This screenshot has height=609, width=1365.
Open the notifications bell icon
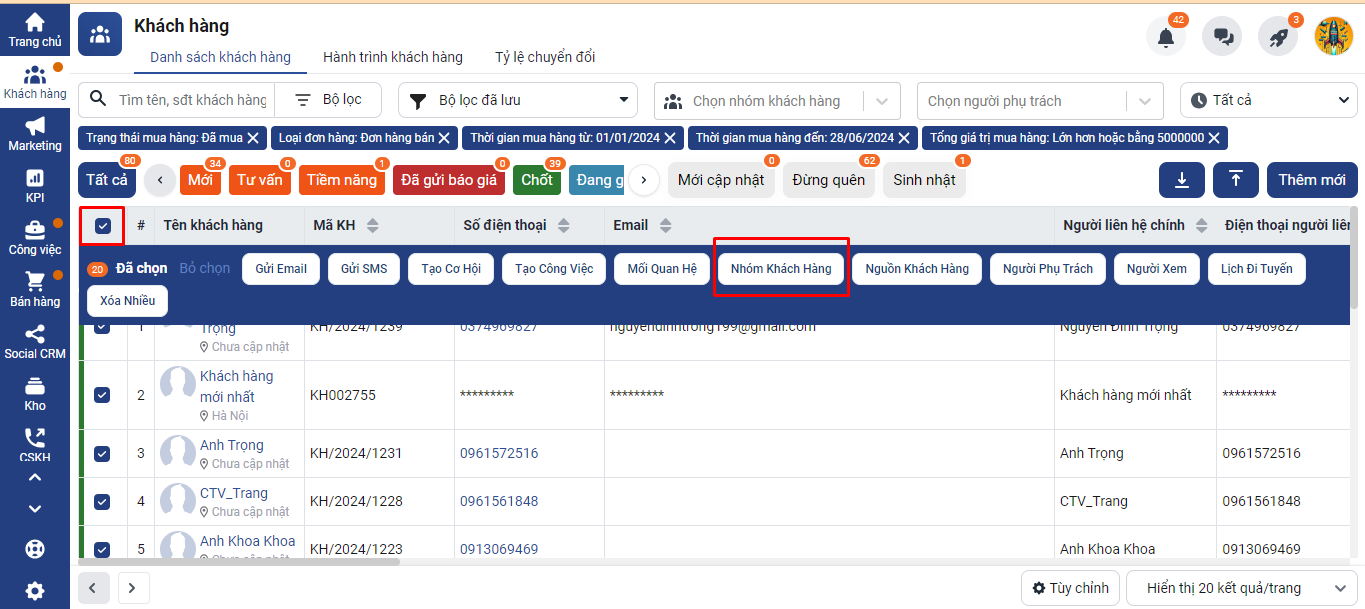1165,37
